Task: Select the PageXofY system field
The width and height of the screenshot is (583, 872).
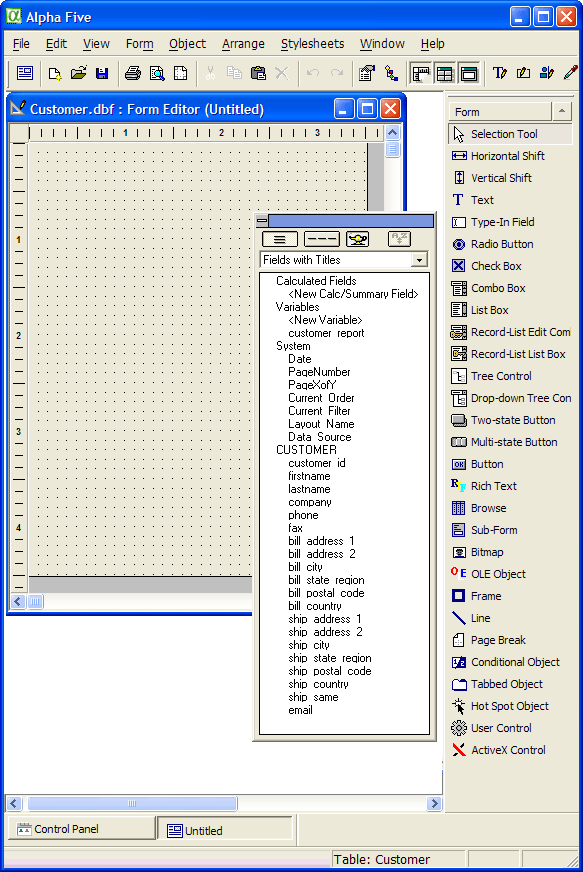Action: [312, 385]
